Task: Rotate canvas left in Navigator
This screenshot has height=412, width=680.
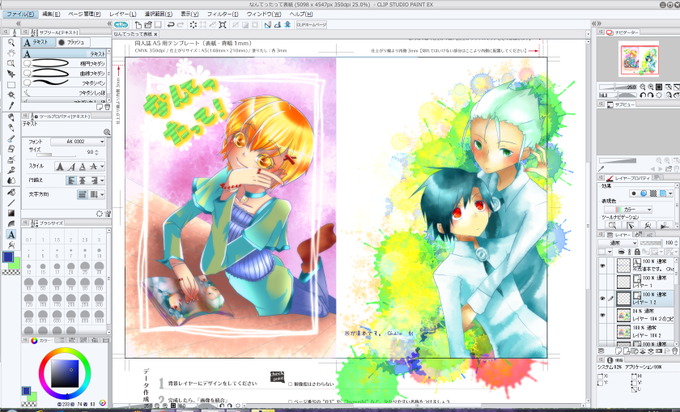Action: [x=643, y=95]
